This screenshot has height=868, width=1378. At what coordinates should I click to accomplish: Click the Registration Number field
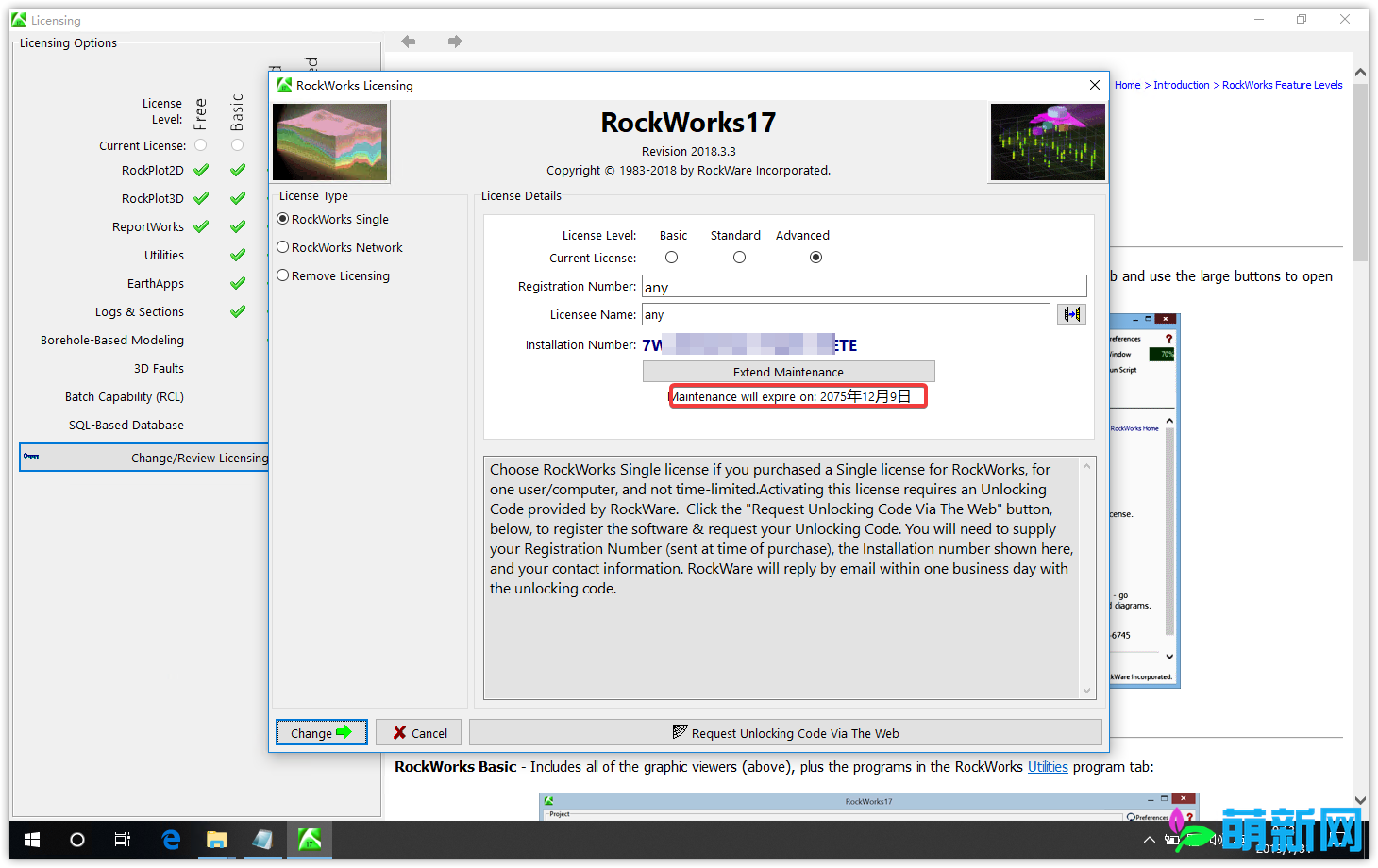tap(865, 287)
